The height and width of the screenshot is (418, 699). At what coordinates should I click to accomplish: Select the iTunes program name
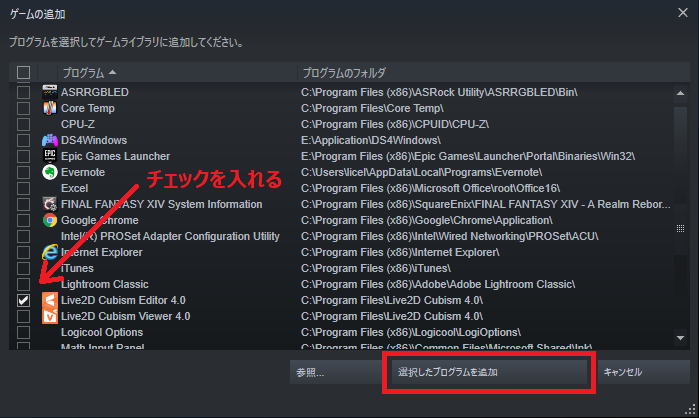(77, 268)
